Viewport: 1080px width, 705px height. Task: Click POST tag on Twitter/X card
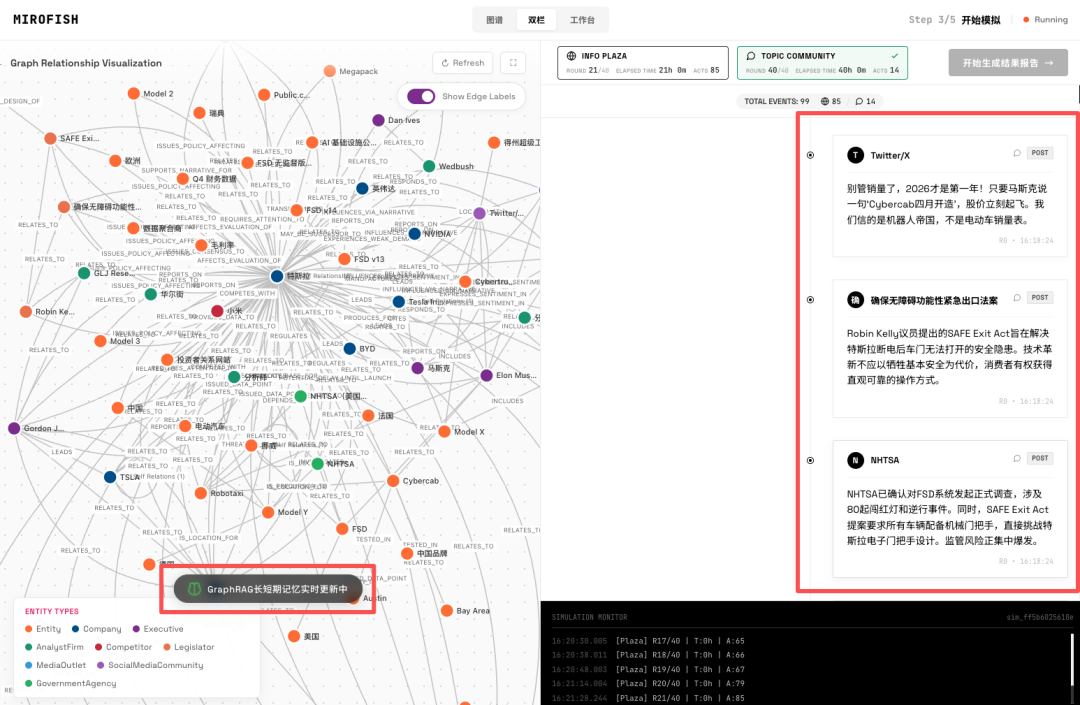click(1040, 153)
